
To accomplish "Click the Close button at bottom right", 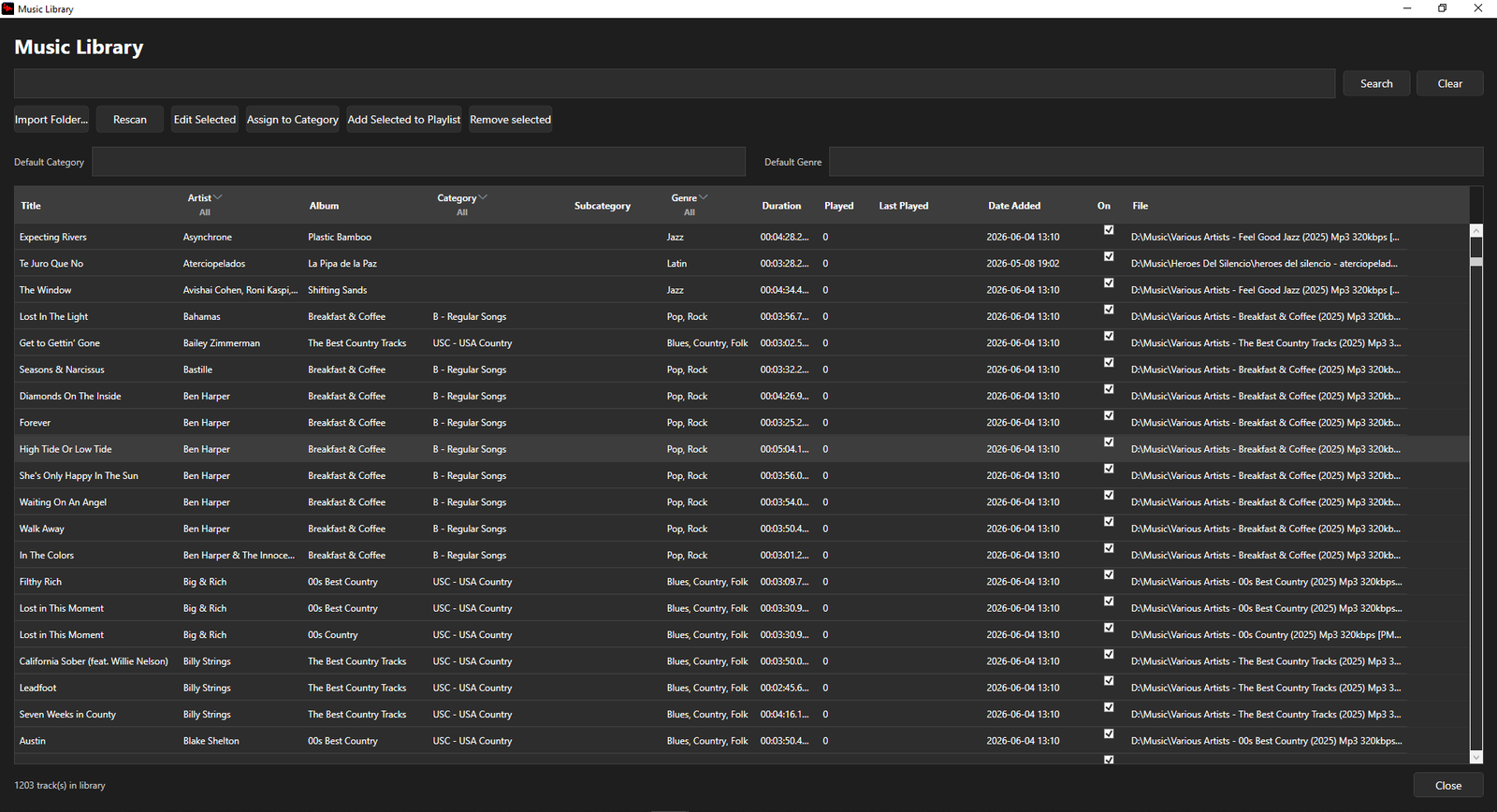I will tap(1448, 785).
